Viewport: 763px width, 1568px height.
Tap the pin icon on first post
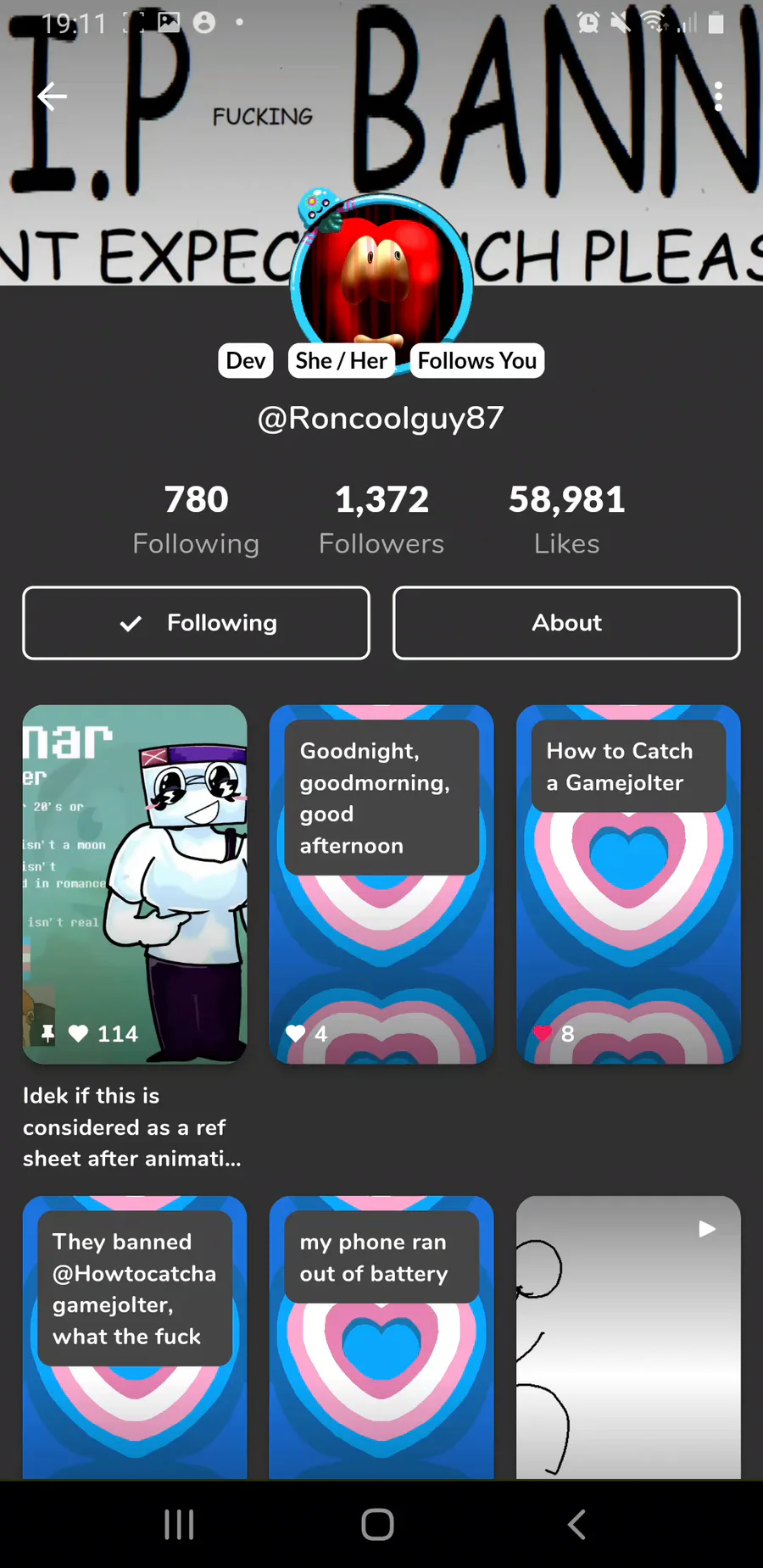coord(47,1033)
